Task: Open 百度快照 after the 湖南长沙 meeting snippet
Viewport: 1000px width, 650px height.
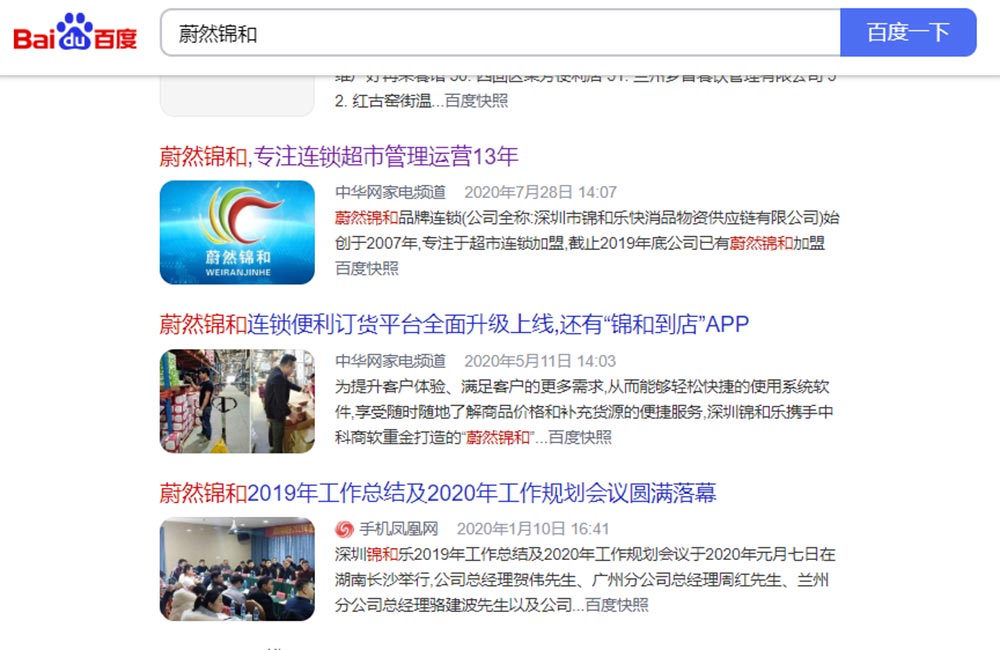Action: coord(617,605)
